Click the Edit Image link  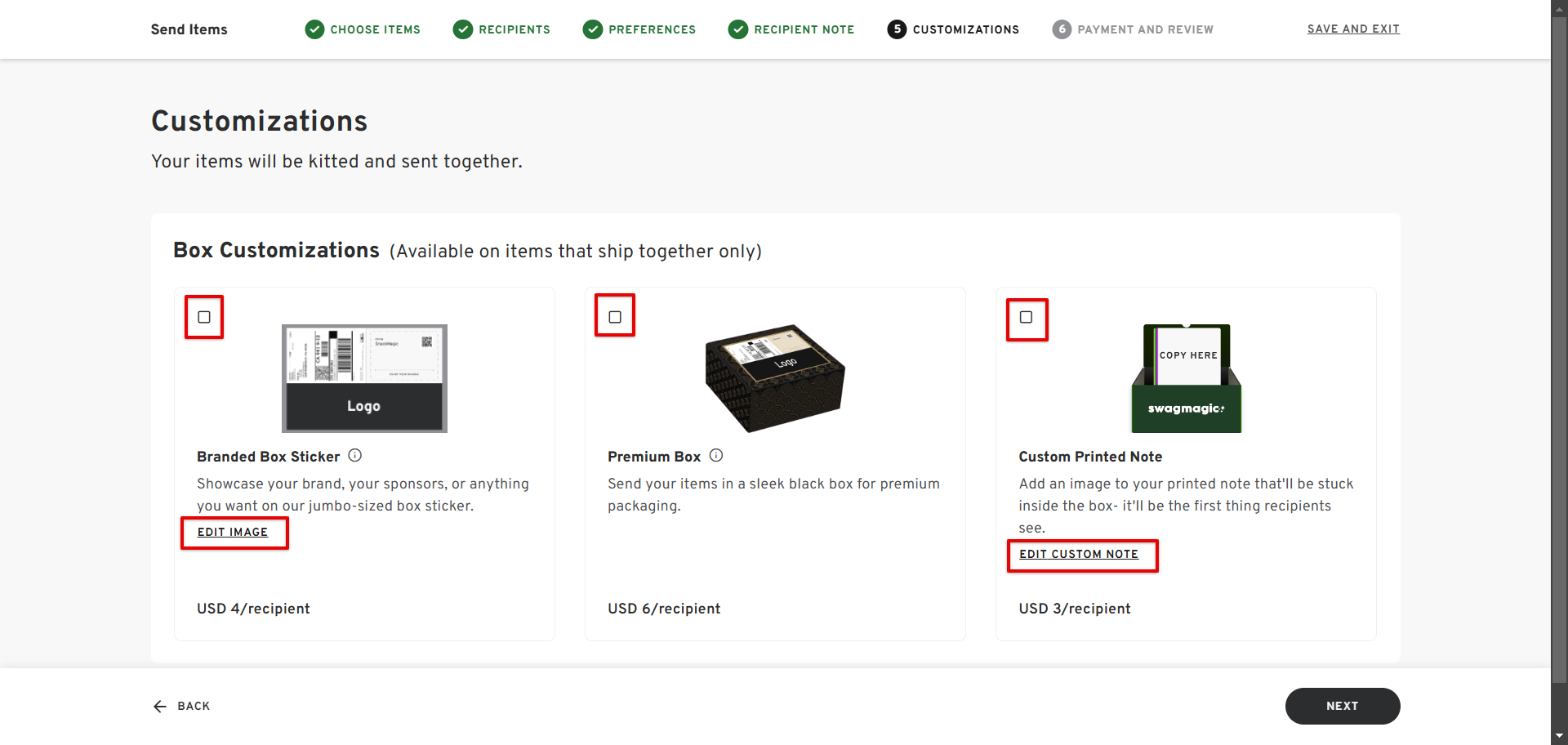(233, 532)
